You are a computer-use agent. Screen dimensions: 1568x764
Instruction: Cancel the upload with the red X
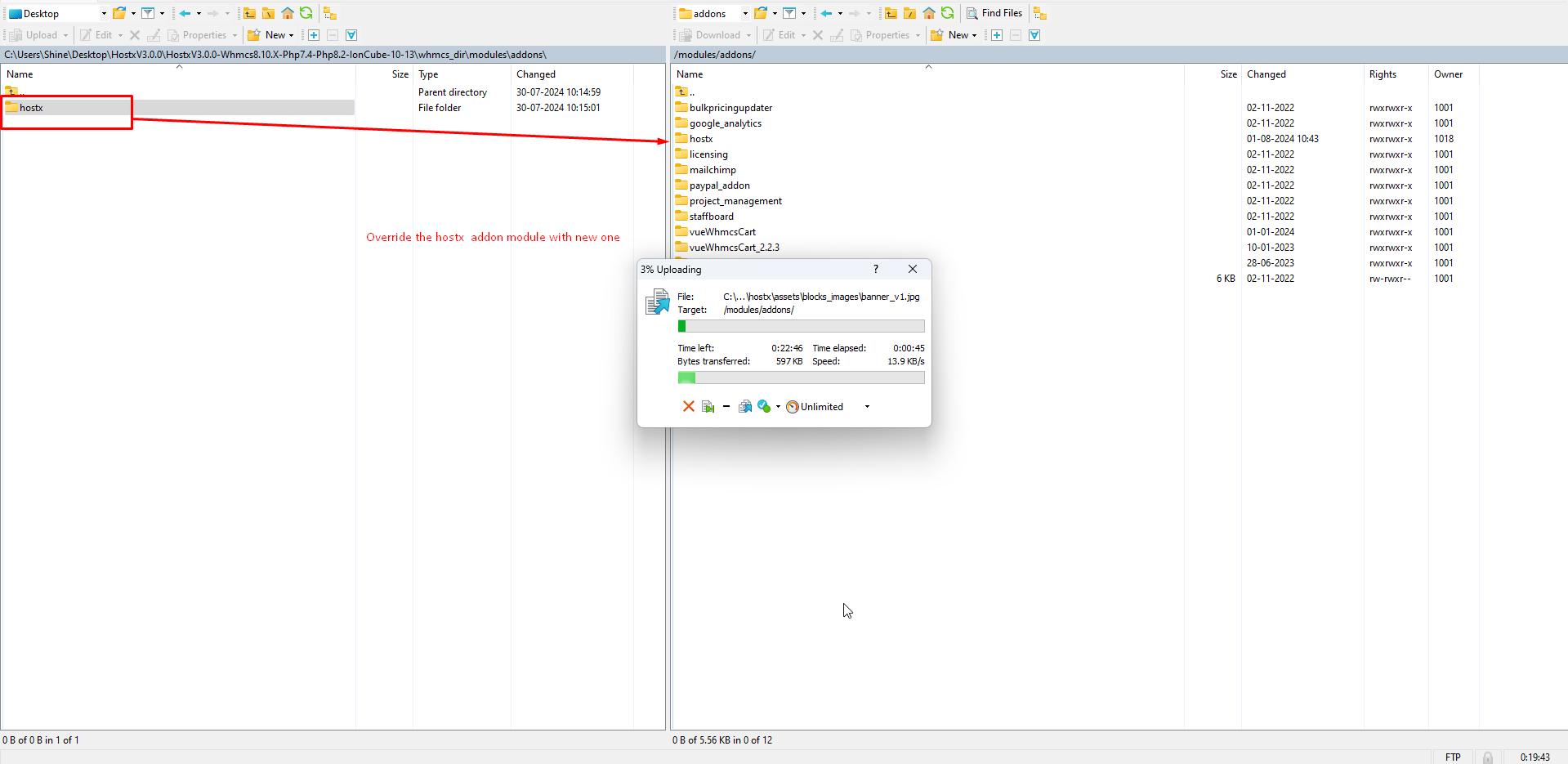pos(688,407)
